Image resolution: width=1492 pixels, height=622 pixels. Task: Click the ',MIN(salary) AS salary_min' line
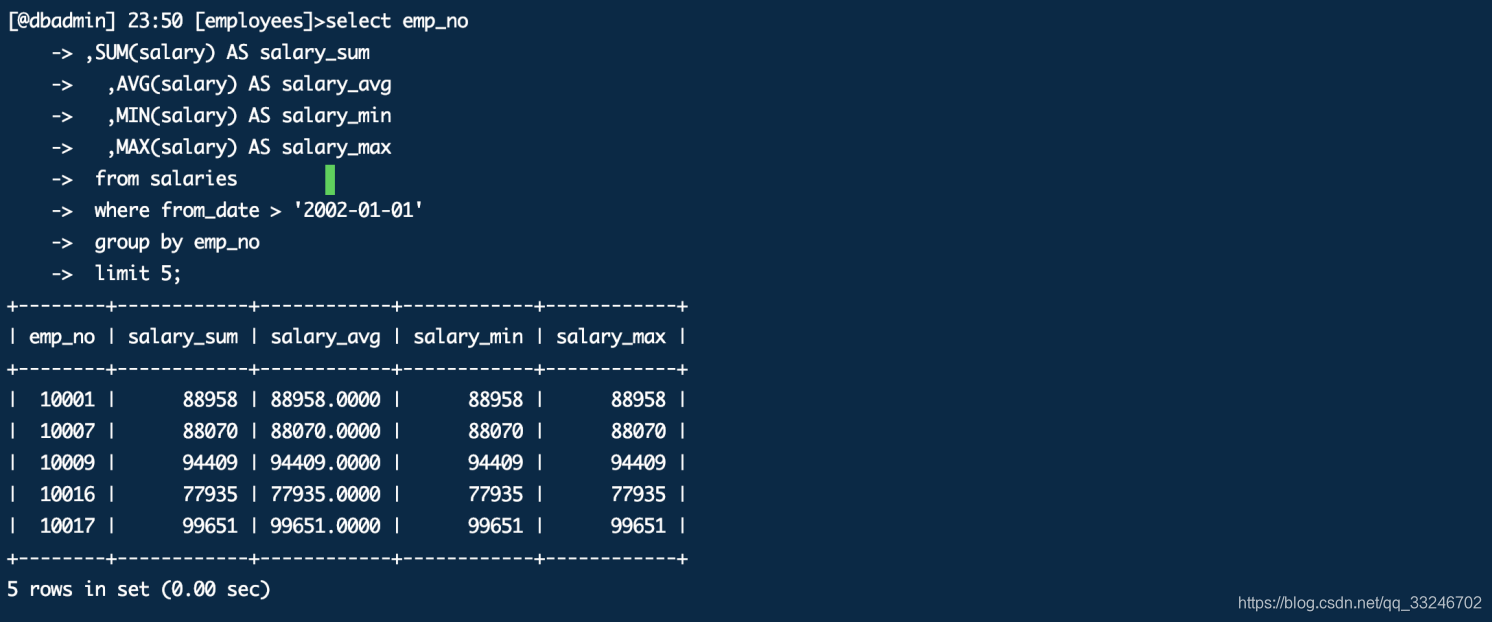[249, 116]
